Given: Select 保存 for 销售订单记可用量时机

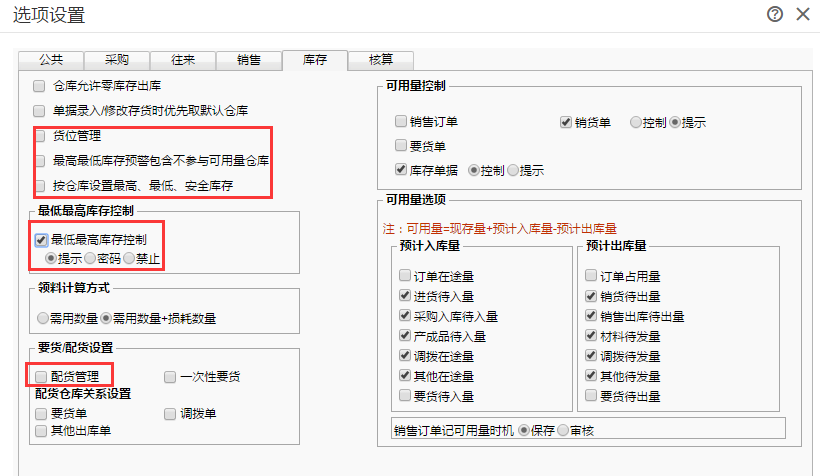Looking at the screenshot, I should click(524, 430).
